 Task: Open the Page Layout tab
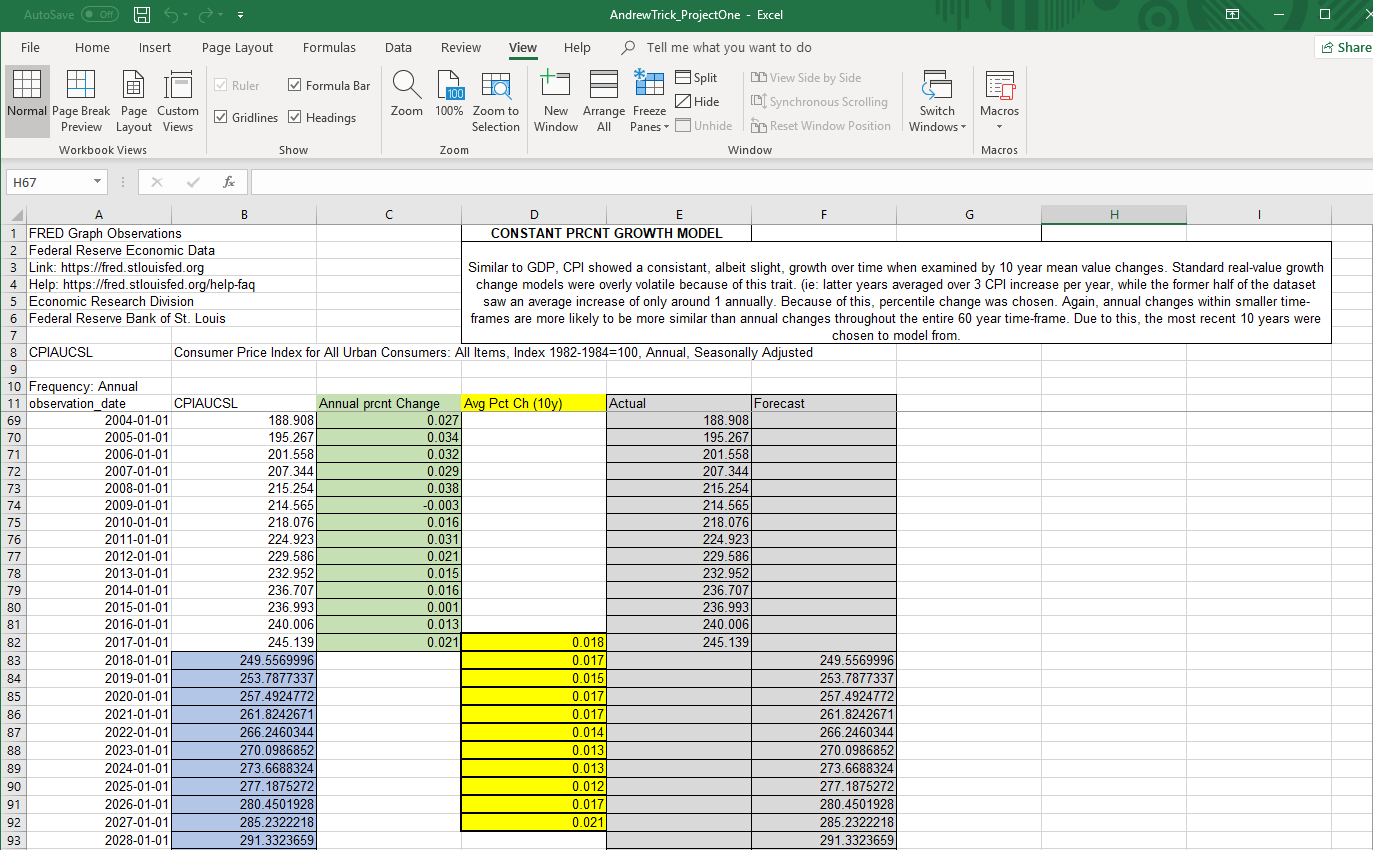[237, 47]
